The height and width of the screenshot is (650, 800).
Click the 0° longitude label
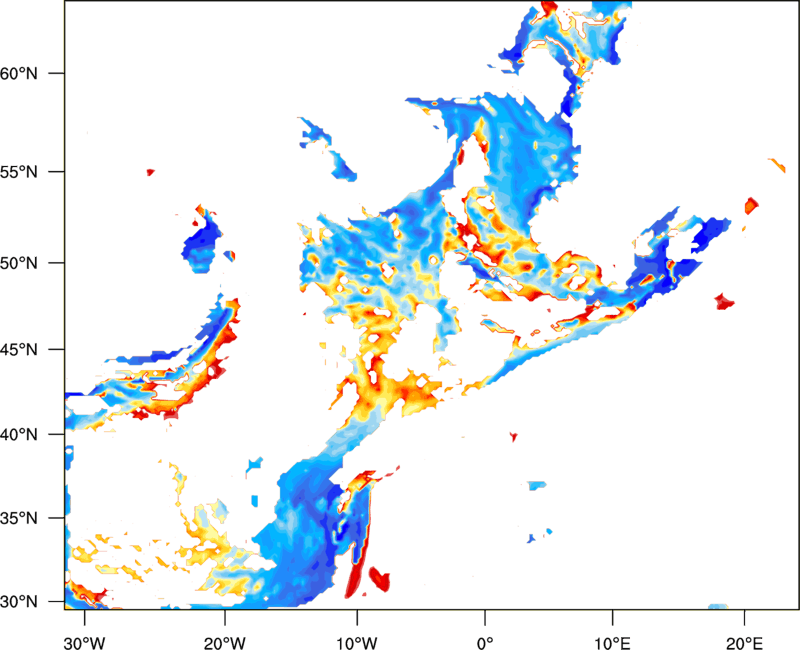pyautogui.click(x=485, y=643)
